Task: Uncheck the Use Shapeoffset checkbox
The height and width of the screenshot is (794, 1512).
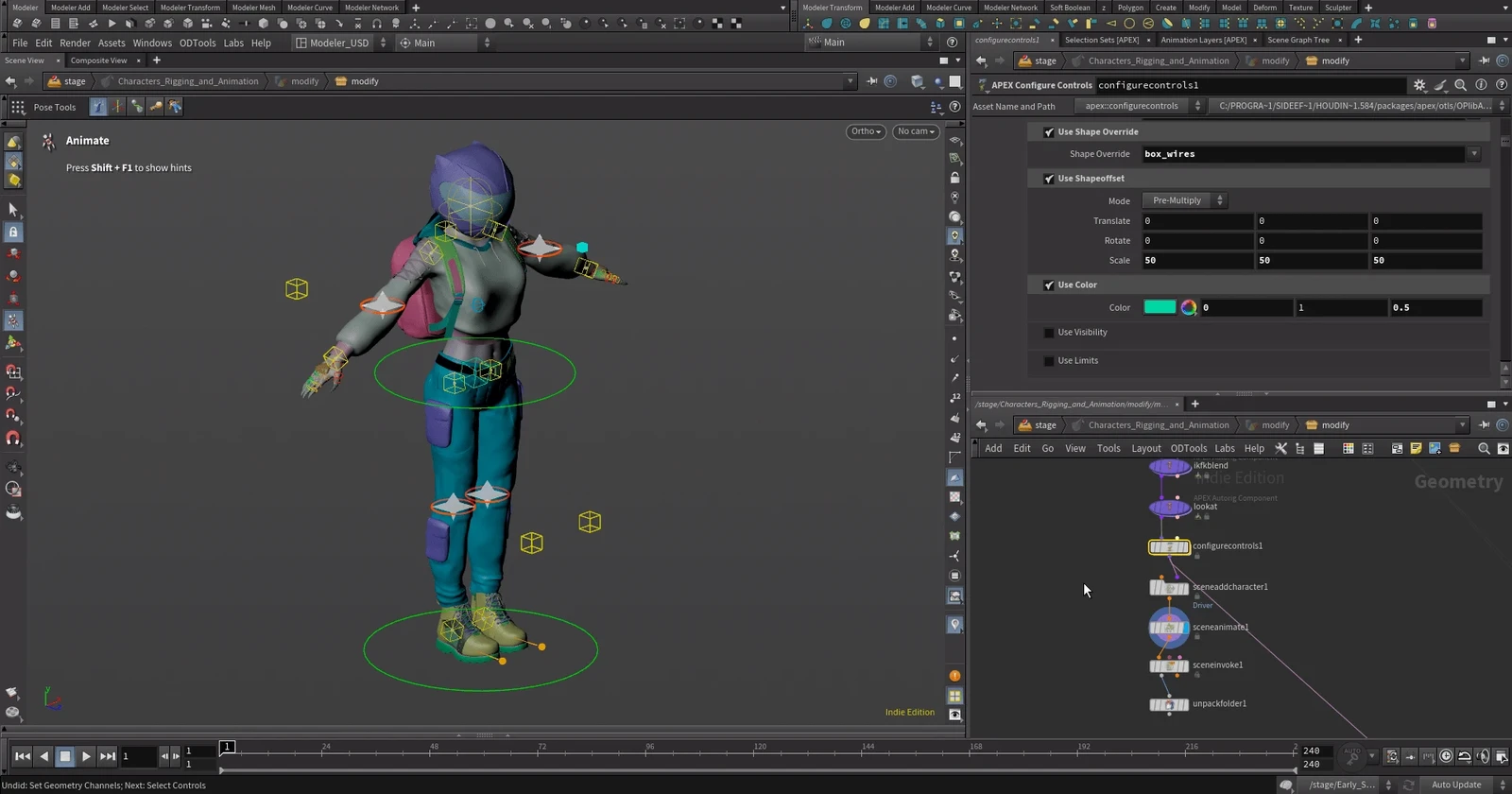Action: click(1049, 179)
